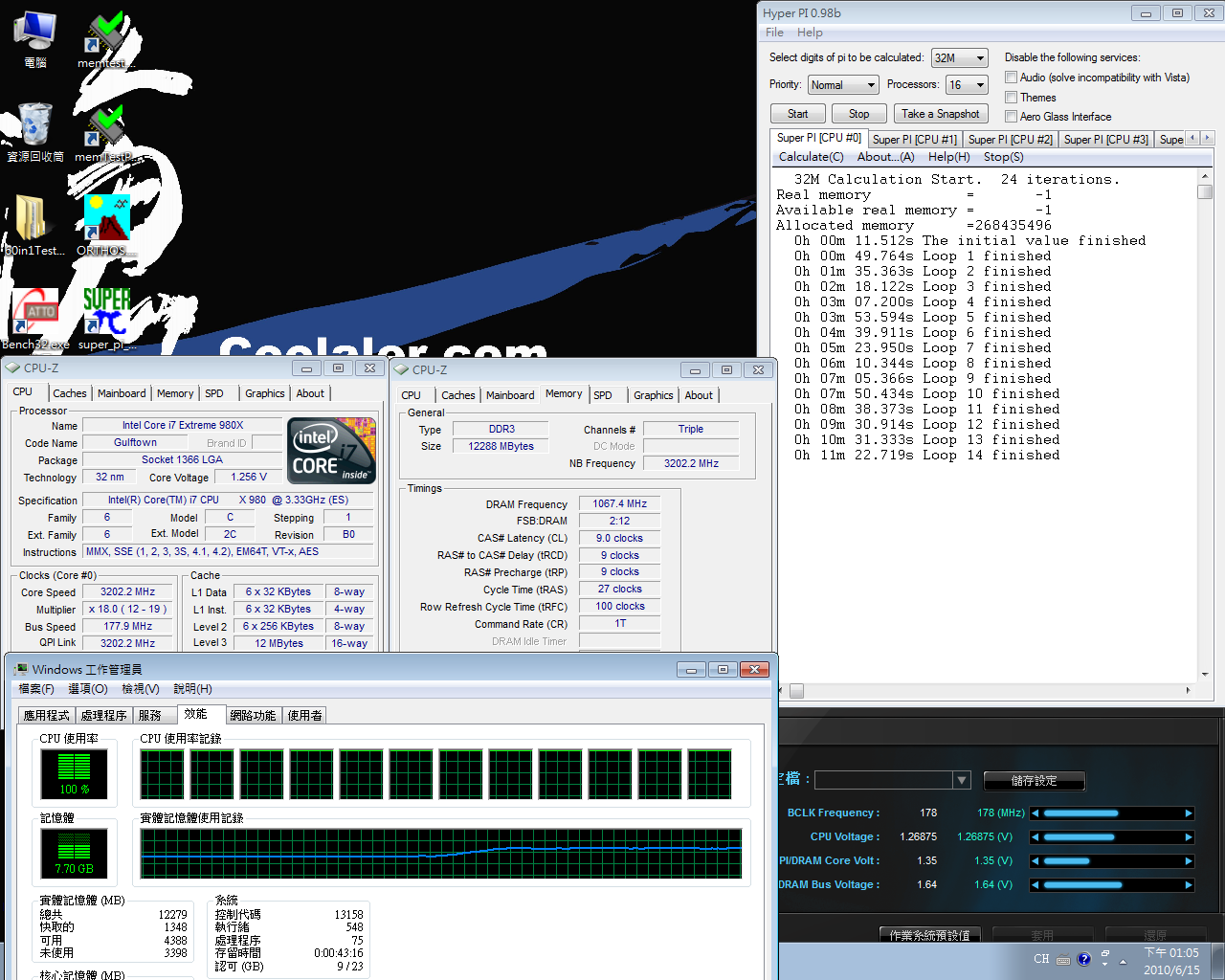Increase BCLK Frequency with right arrow

point(1189,813)
